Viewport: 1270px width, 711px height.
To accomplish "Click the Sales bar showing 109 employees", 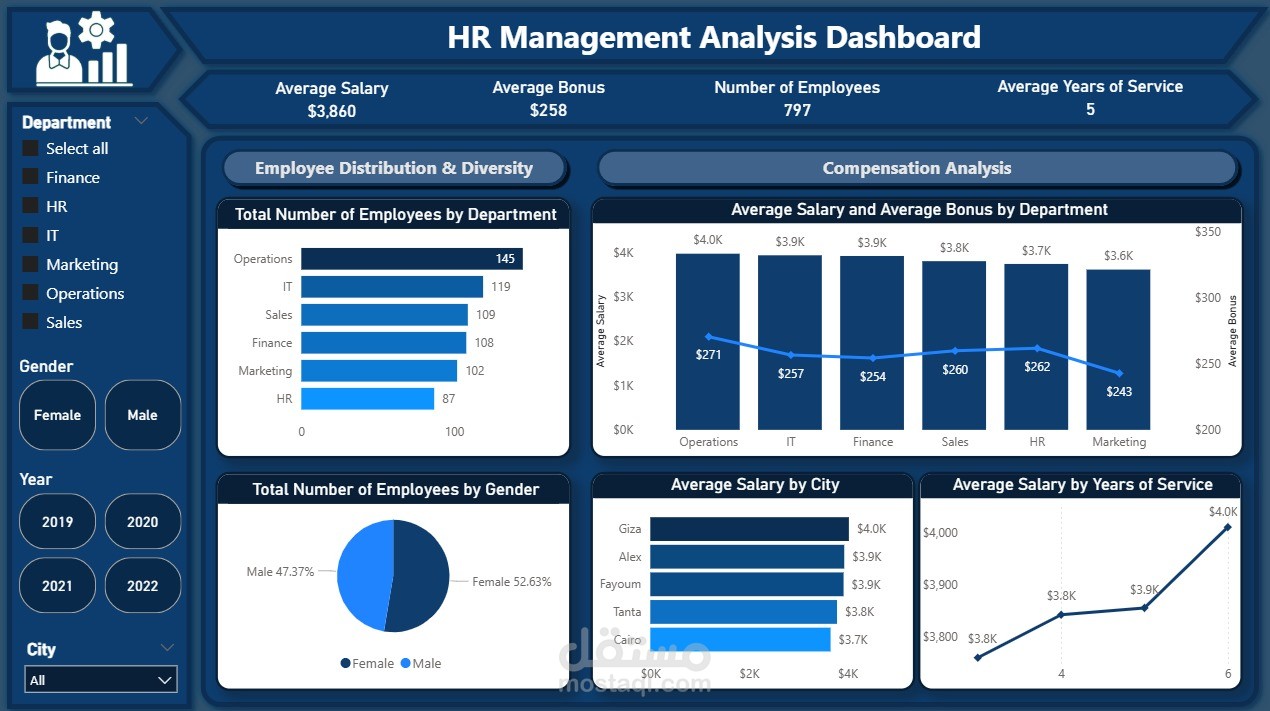I will (x=384, y=315).
